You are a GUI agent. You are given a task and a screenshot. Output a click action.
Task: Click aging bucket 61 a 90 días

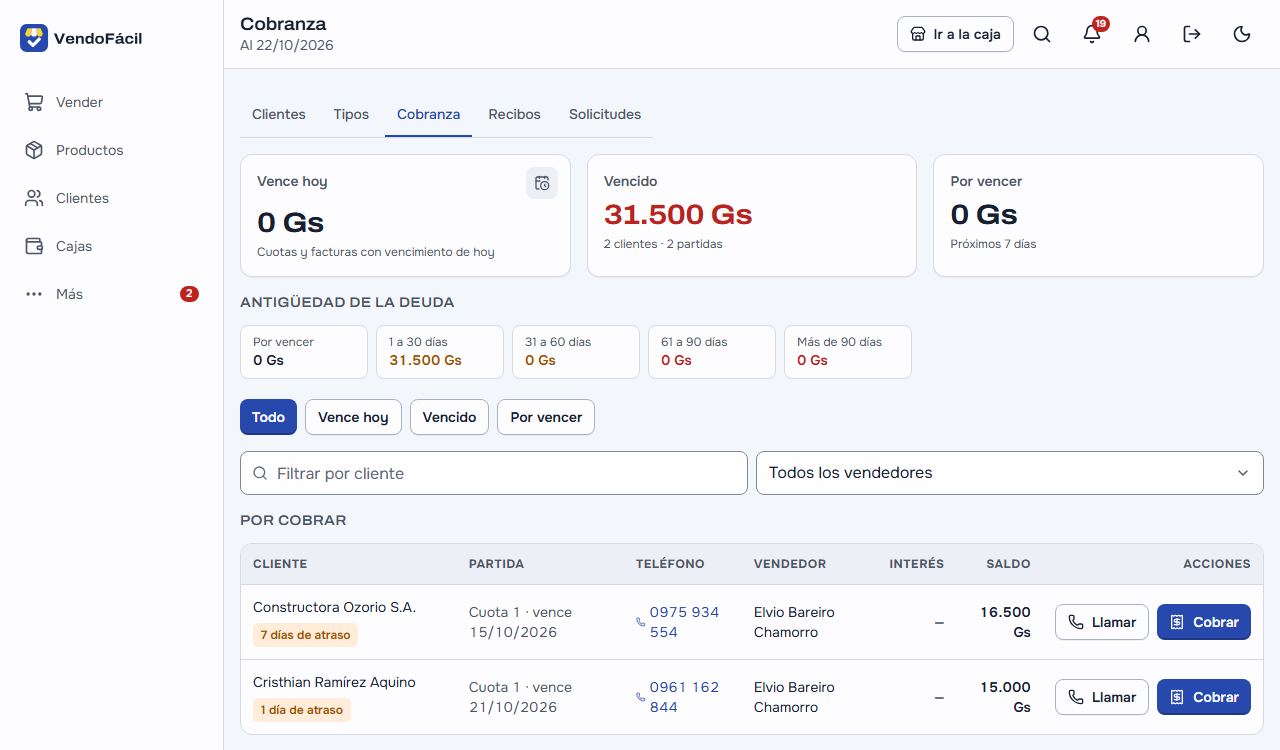712,352
